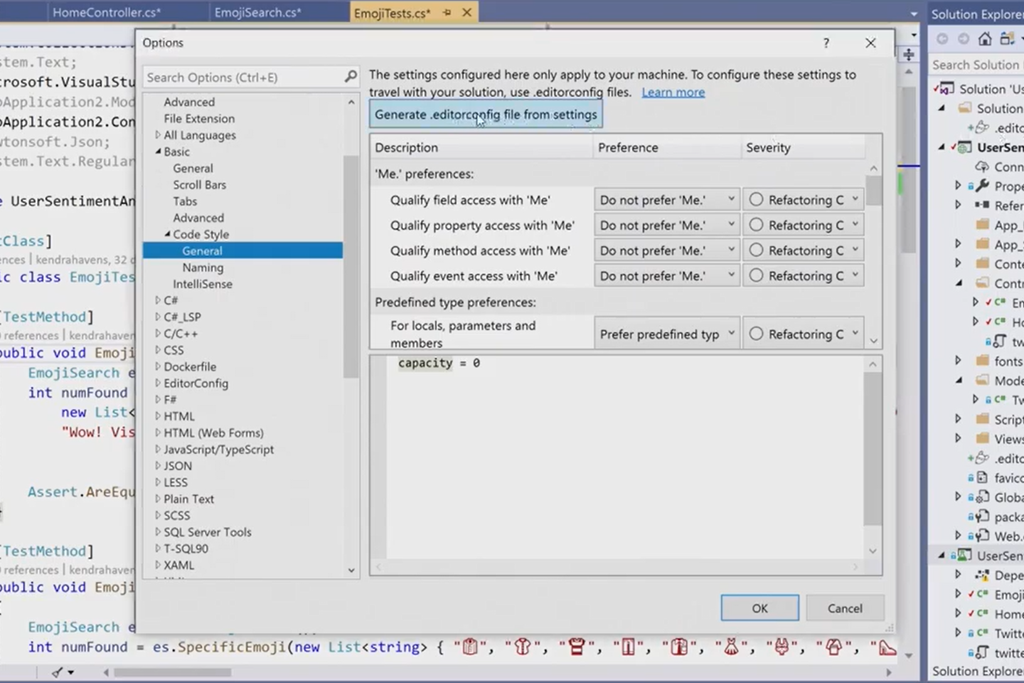Expand the C# node in the Options tree
The width and height of the screenshot is (1024, 683).
159,300
